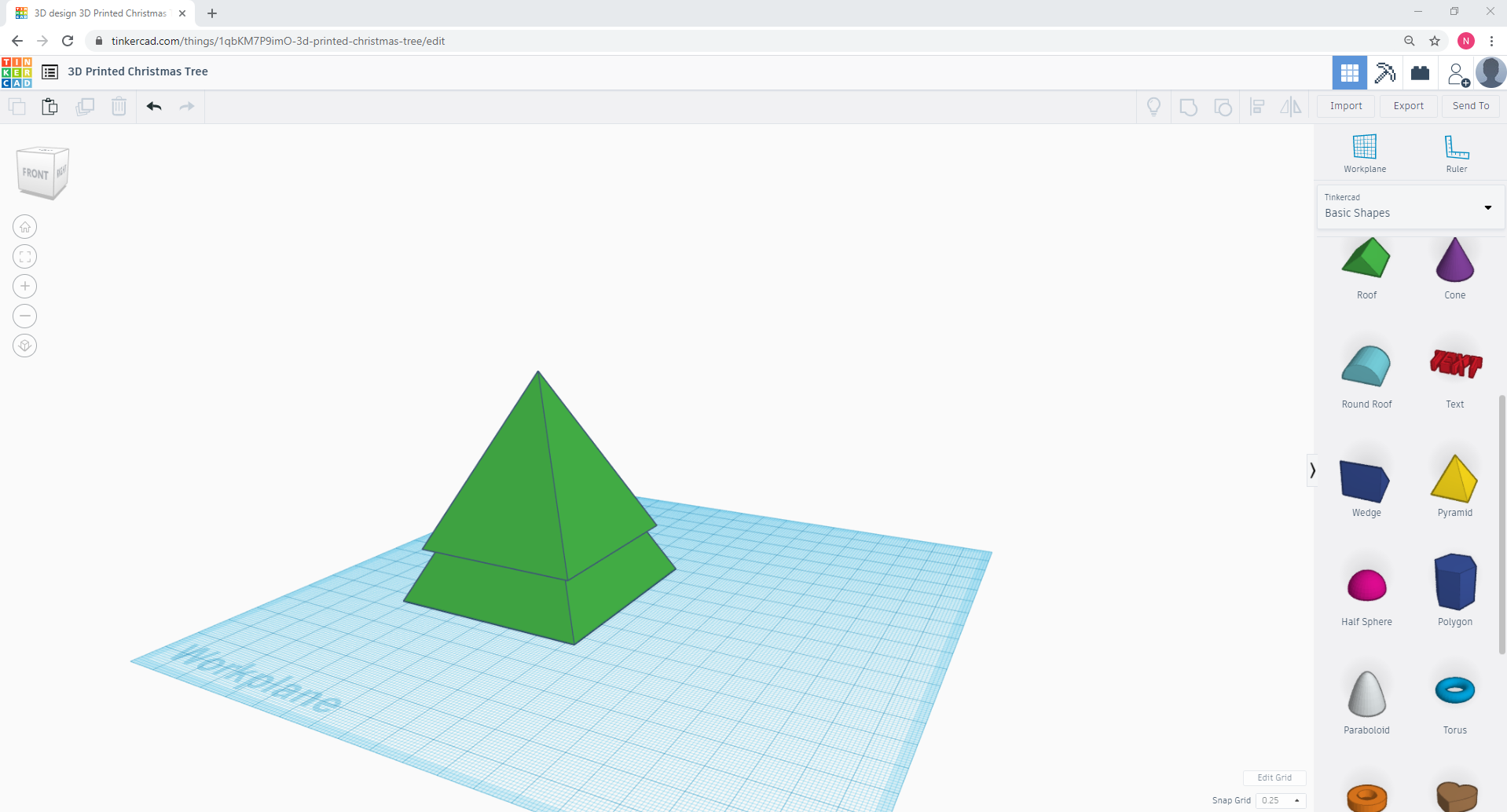The height and width of the screenshot is (812, 1507).
Task: Click the Edit Grid button
Action: (1274, 777)
